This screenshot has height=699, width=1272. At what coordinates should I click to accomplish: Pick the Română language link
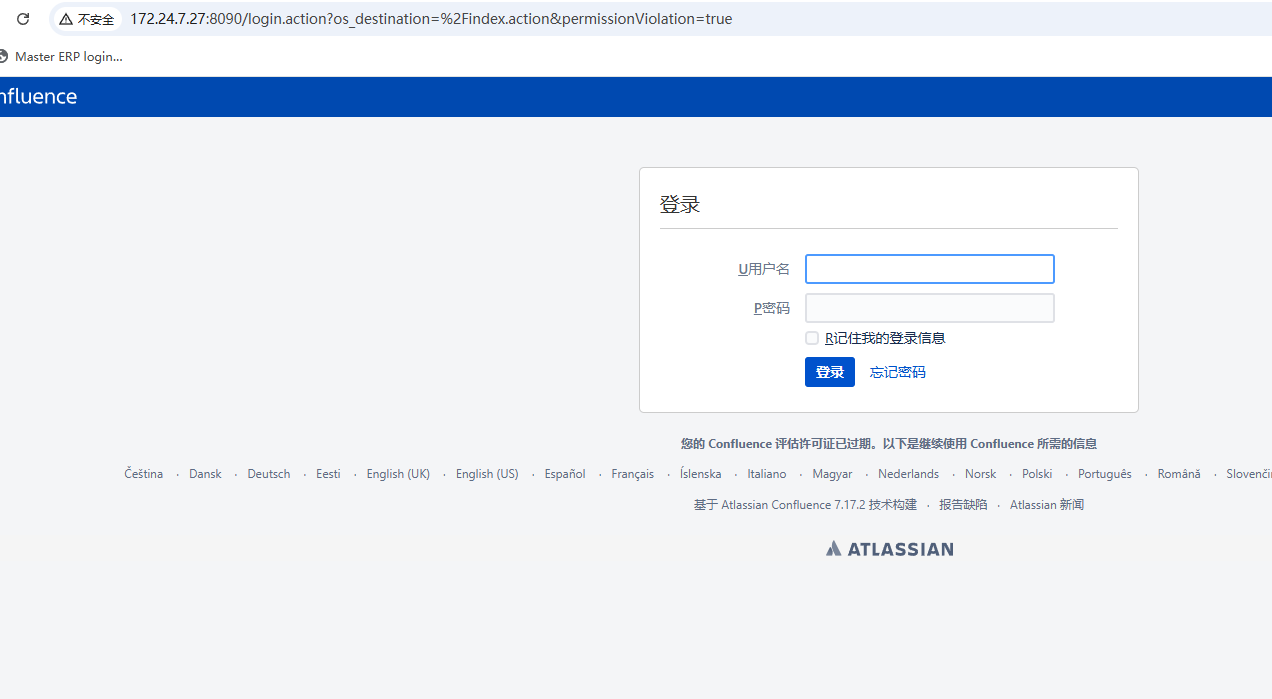click(1179, 474)
